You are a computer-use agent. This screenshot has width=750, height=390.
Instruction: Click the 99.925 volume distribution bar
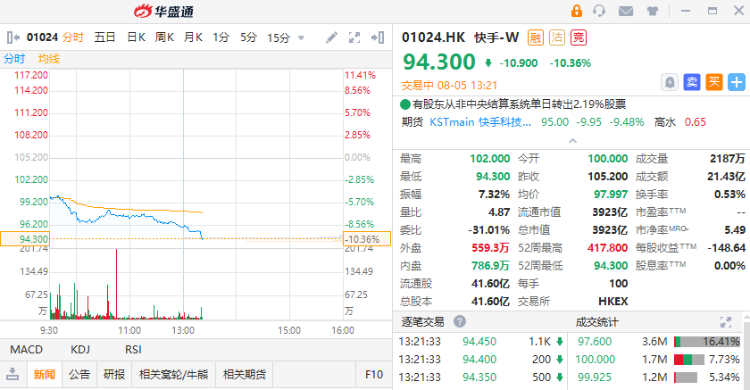click(x=685, y=378)
